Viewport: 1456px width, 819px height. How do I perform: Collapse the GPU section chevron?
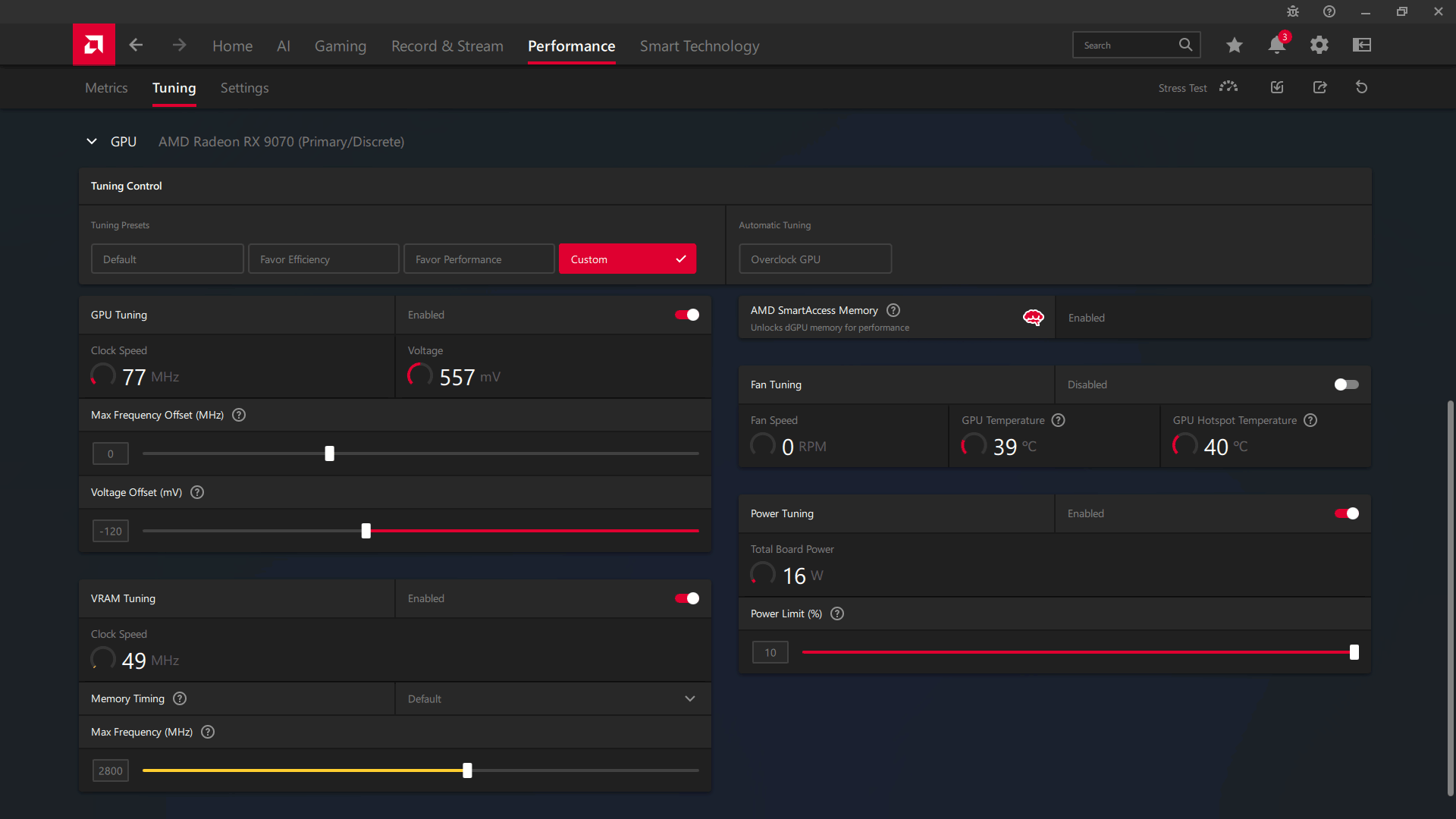point(92,142)
